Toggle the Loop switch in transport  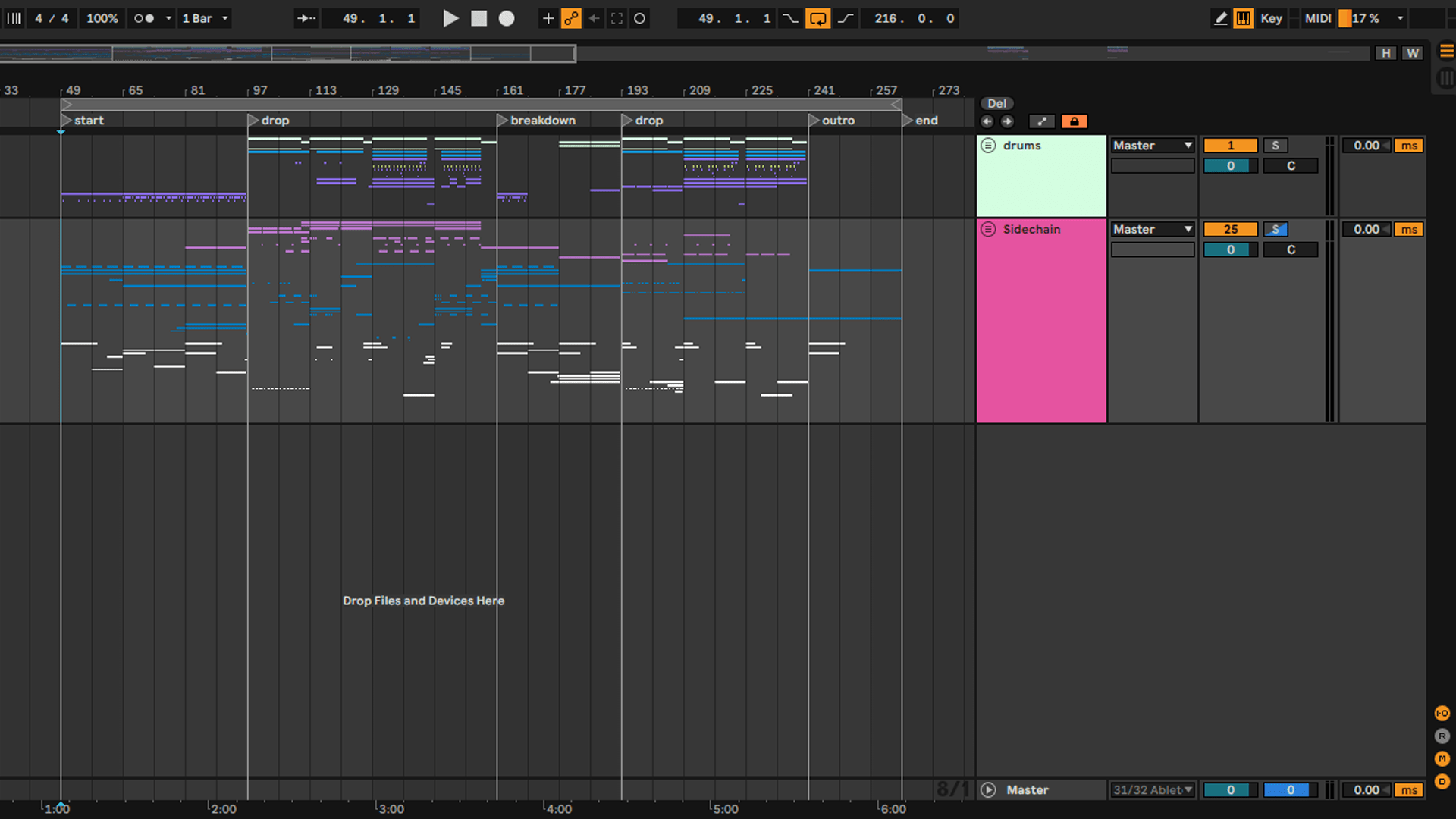817,18
